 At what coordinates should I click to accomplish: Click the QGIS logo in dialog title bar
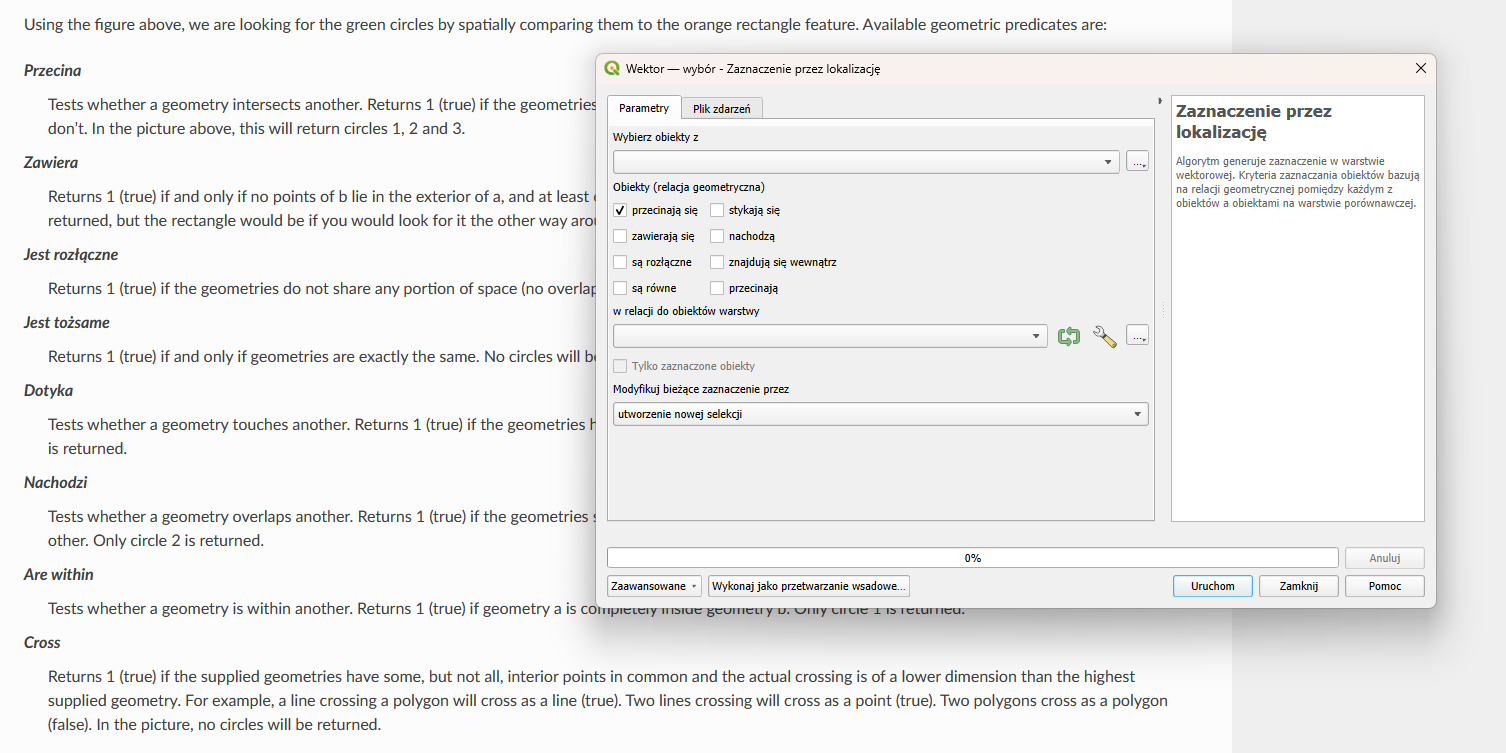click(x=612, y=69)
